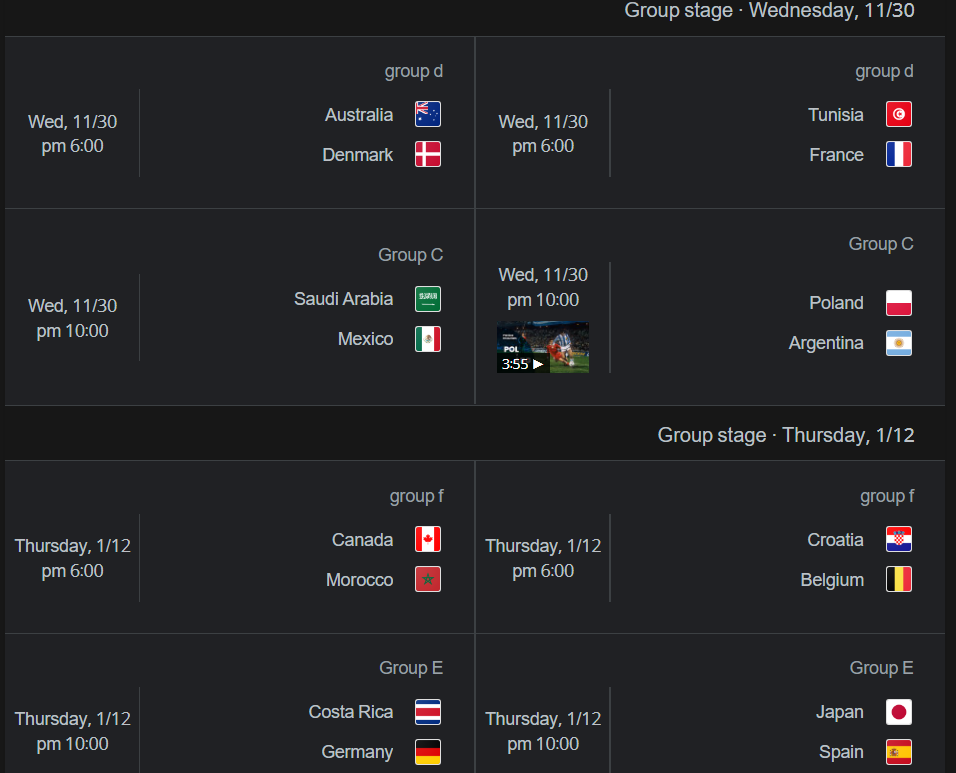Screen dimensions: 956x773
Task: Click the Japan flag icon
Action: pyautogui.click(x=898, y=712)
